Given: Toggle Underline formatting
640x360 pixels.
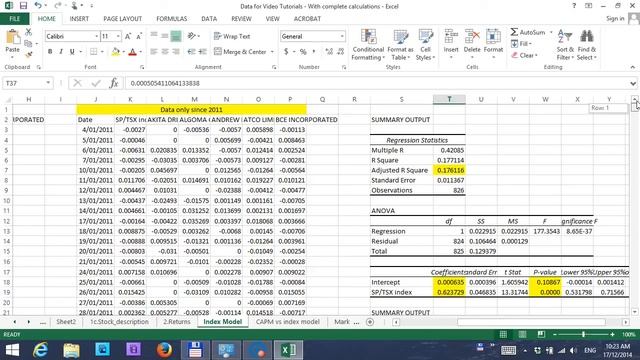Looking at the screenshot, I should [72, 52].
